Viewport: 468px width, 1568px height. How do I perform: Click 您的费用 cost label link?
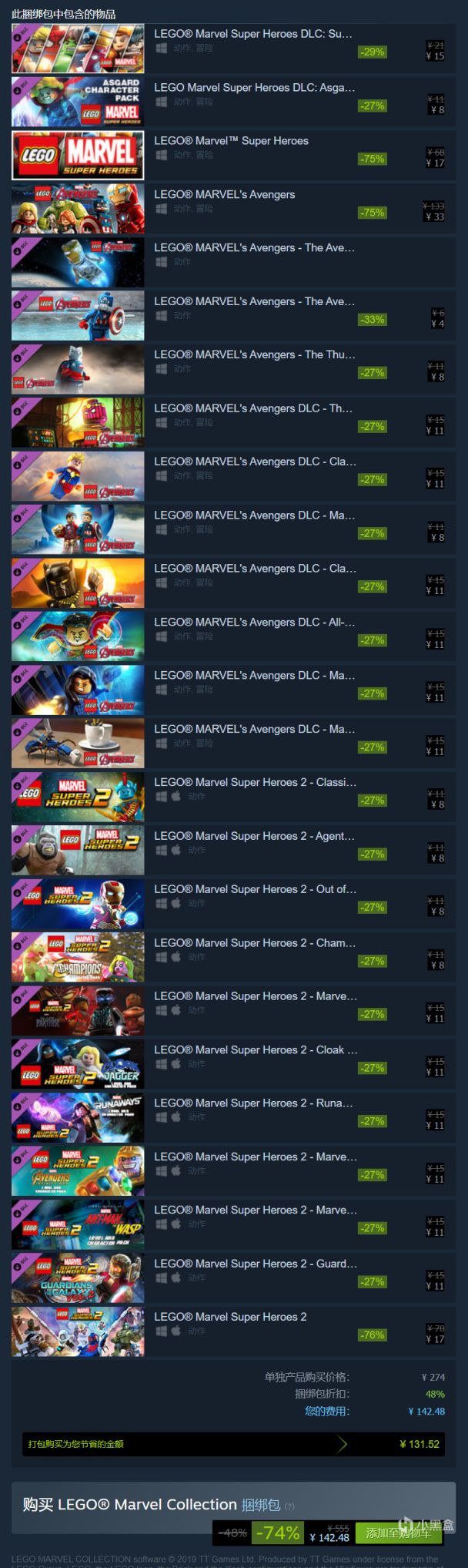pos(326,1411)
